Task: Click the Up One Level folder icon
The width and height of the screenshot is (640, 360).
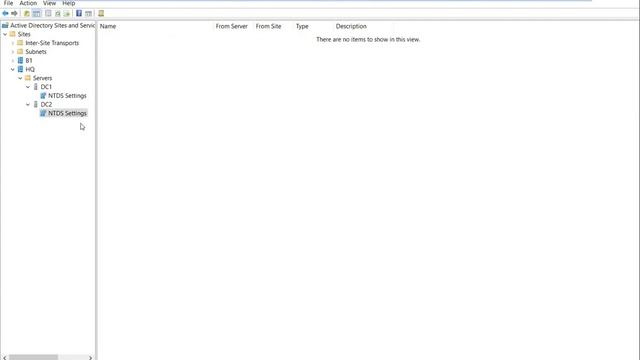Action: [x=27, y=13]
